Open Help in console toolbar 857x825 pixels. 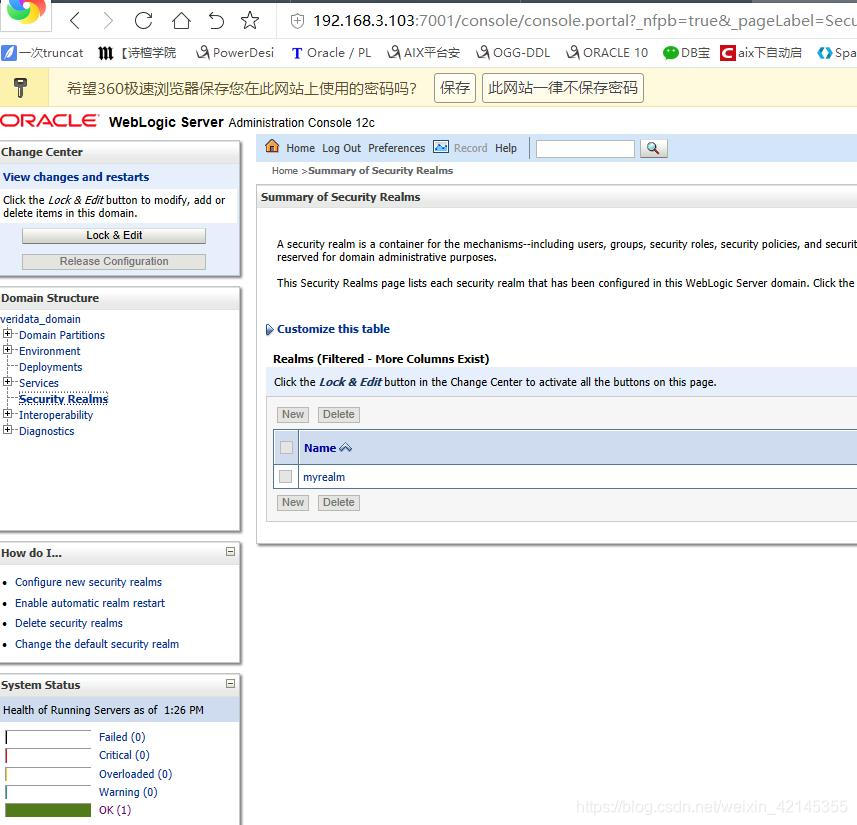point(506,148)
